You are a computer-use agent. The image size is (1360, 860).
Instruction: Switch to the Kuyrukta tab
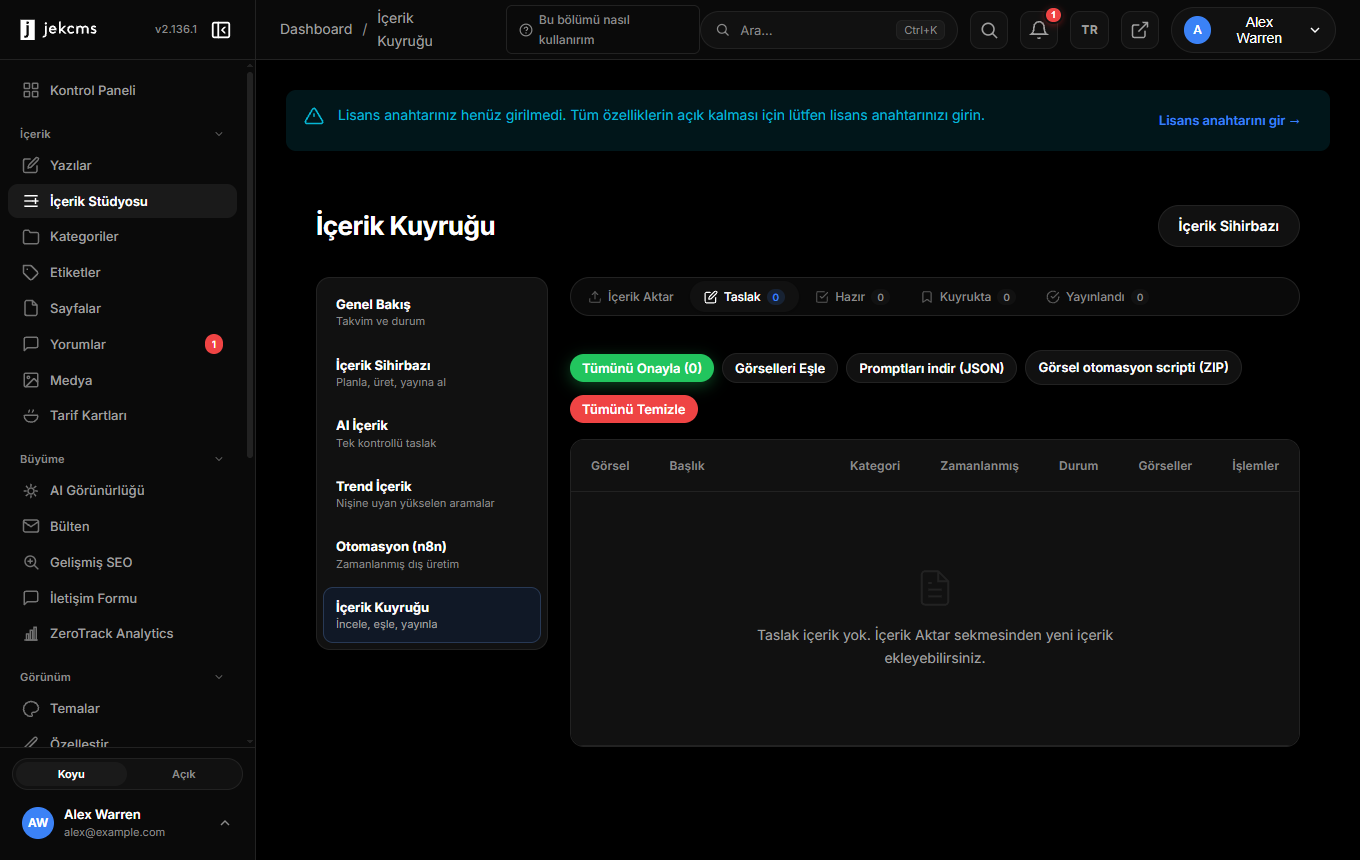(967, 297)
